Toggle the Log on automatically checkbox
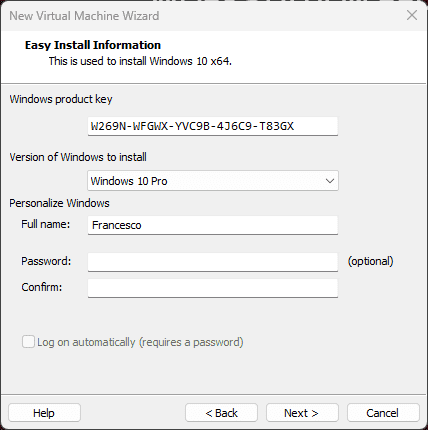This screenshot has width=428, height=430. click(28, 342)
